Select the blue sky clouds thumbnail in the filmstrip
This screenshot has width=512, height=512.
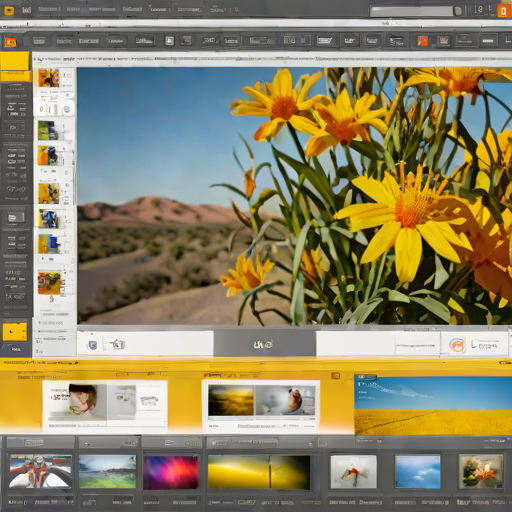tap(417, 472)
